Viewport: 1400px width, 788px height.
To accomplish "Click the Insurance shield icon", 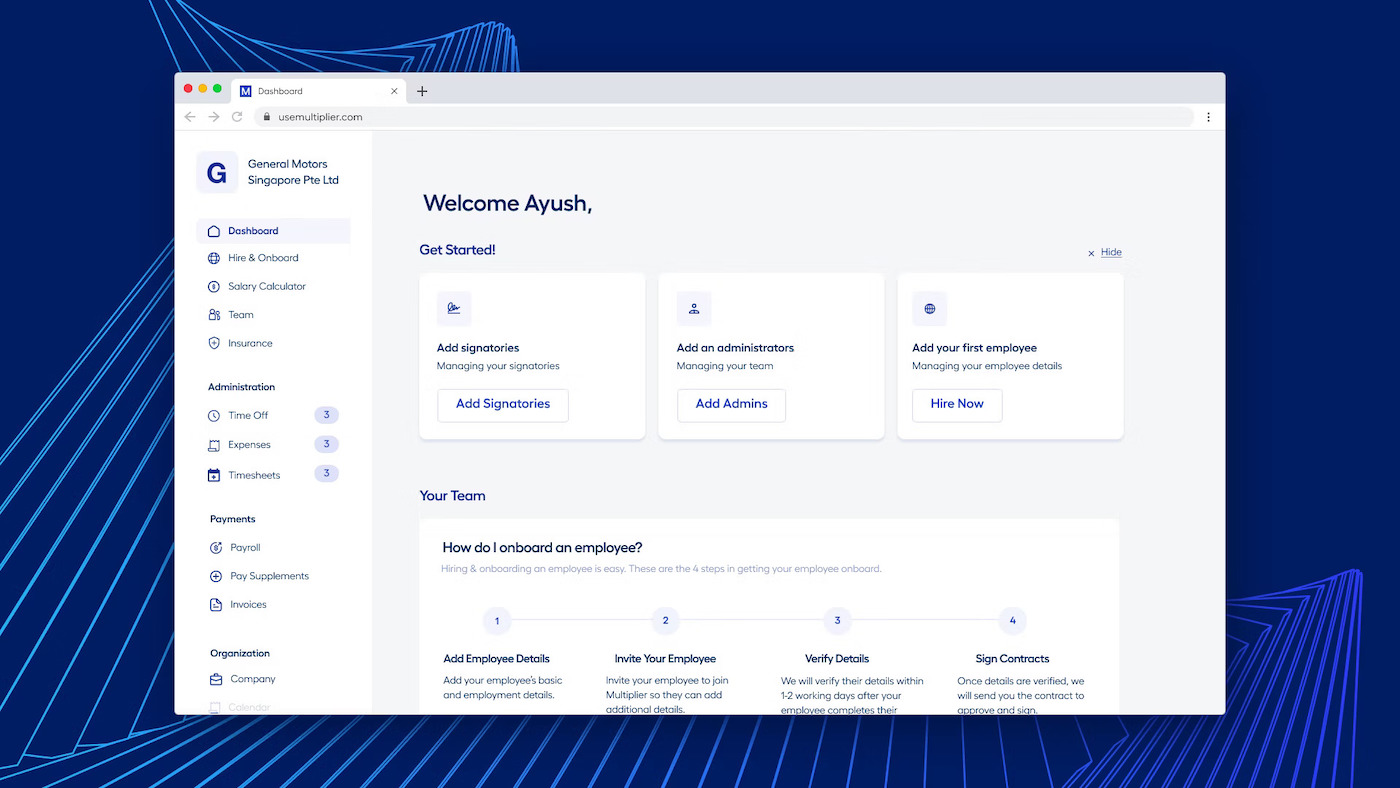I will (213, 343).
